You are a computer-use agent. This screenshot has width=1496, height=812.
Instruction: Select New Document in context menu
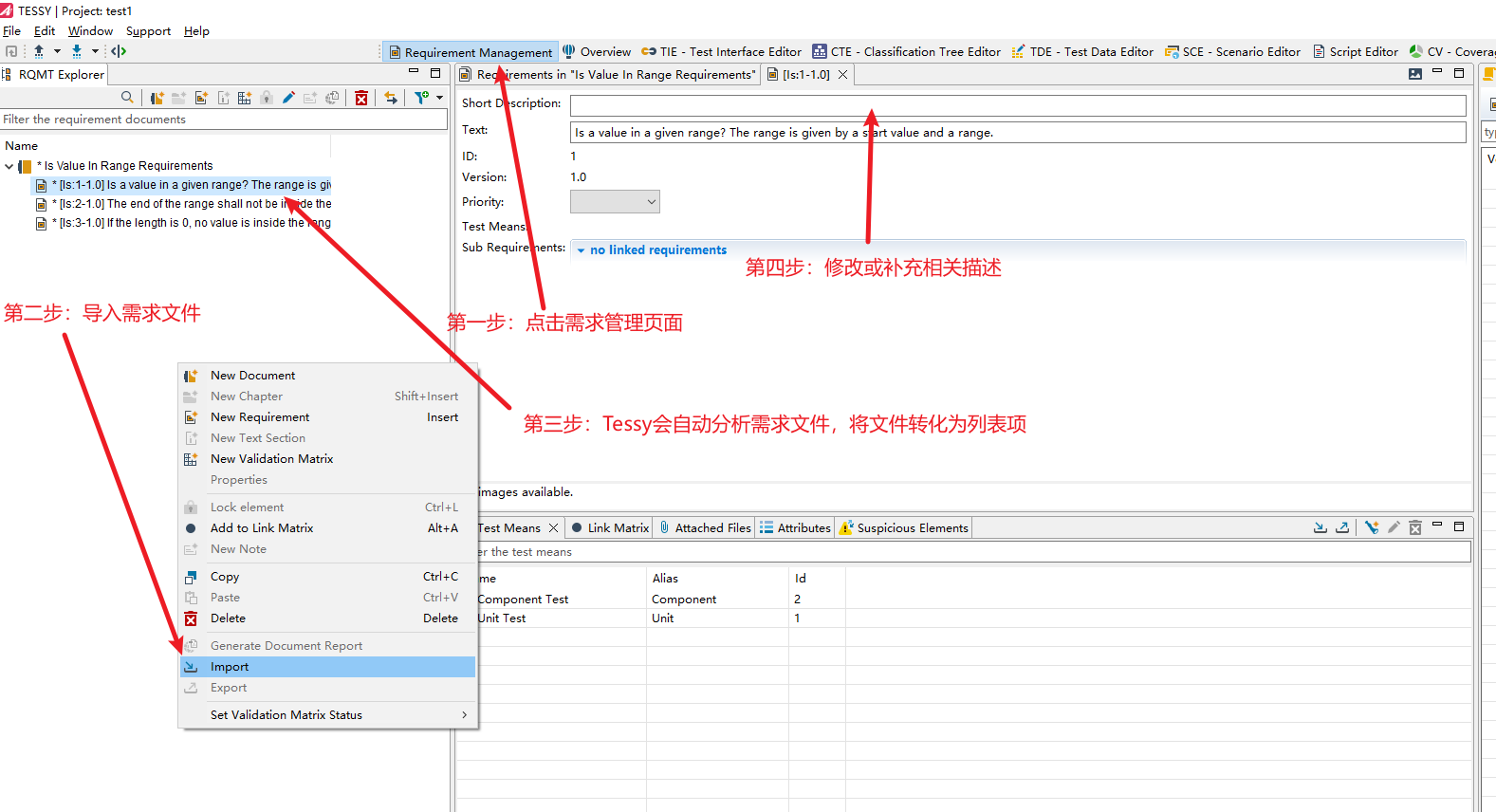tap(327, 376)
